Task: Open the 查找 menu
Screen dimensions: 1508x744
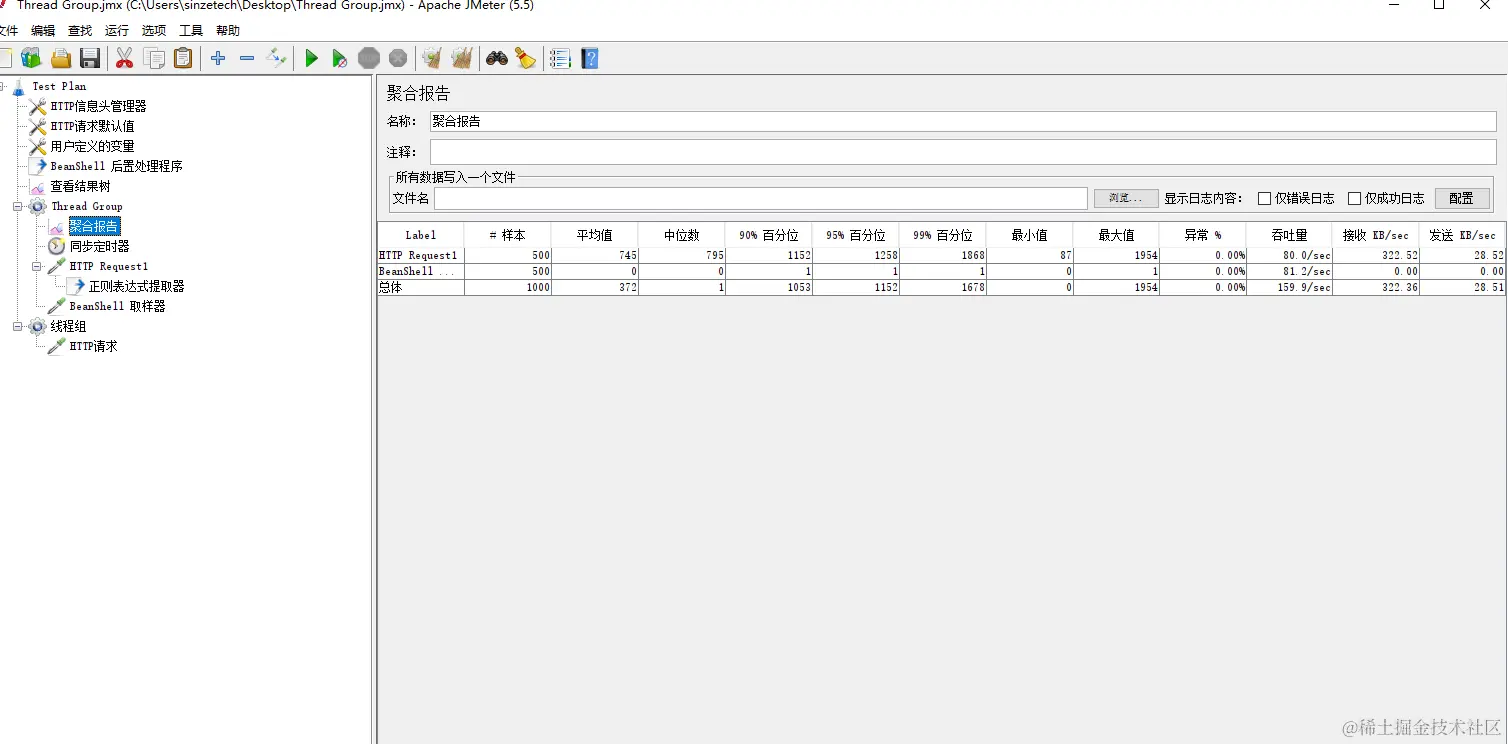Action: (x=80, y=31)
